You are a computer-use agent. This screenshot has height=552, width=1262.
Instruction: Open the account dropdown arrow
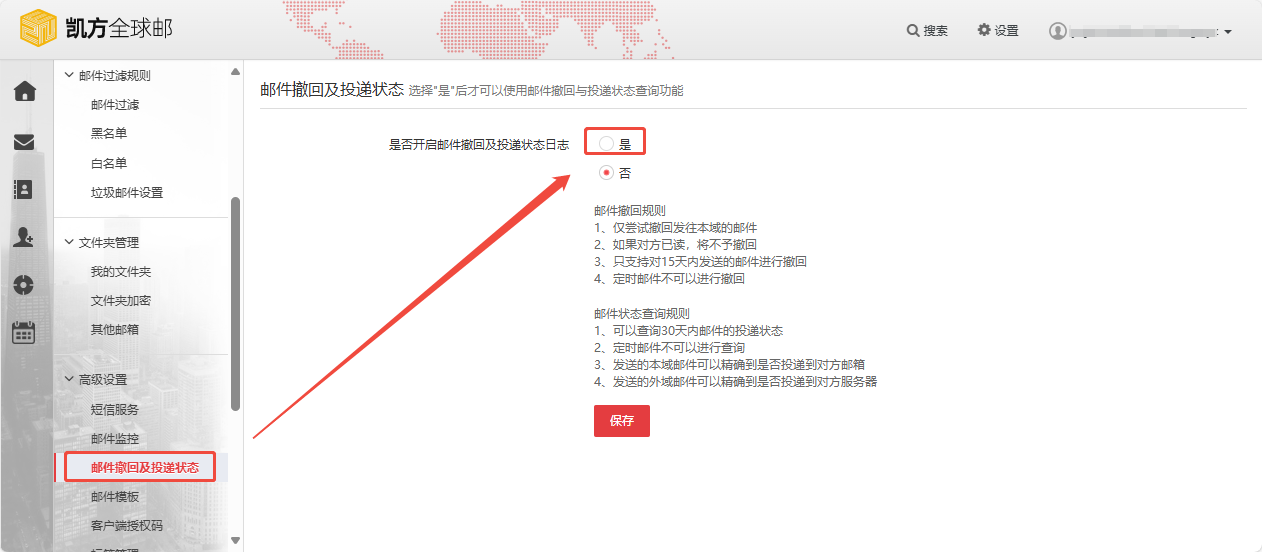pos(1227,32)
